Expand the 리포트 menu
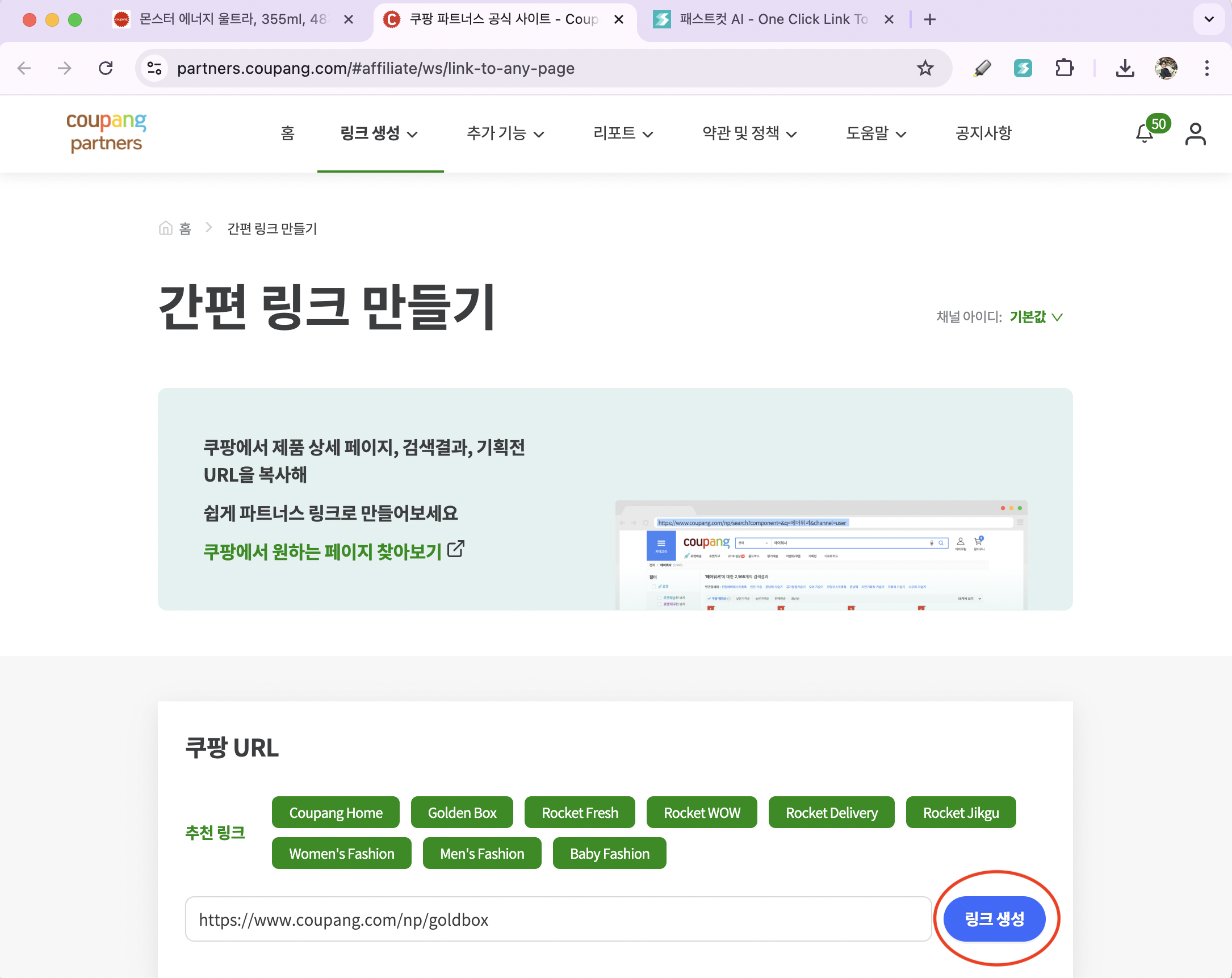The height and width of the screenshot is (978, 1232). click(623, 133)
